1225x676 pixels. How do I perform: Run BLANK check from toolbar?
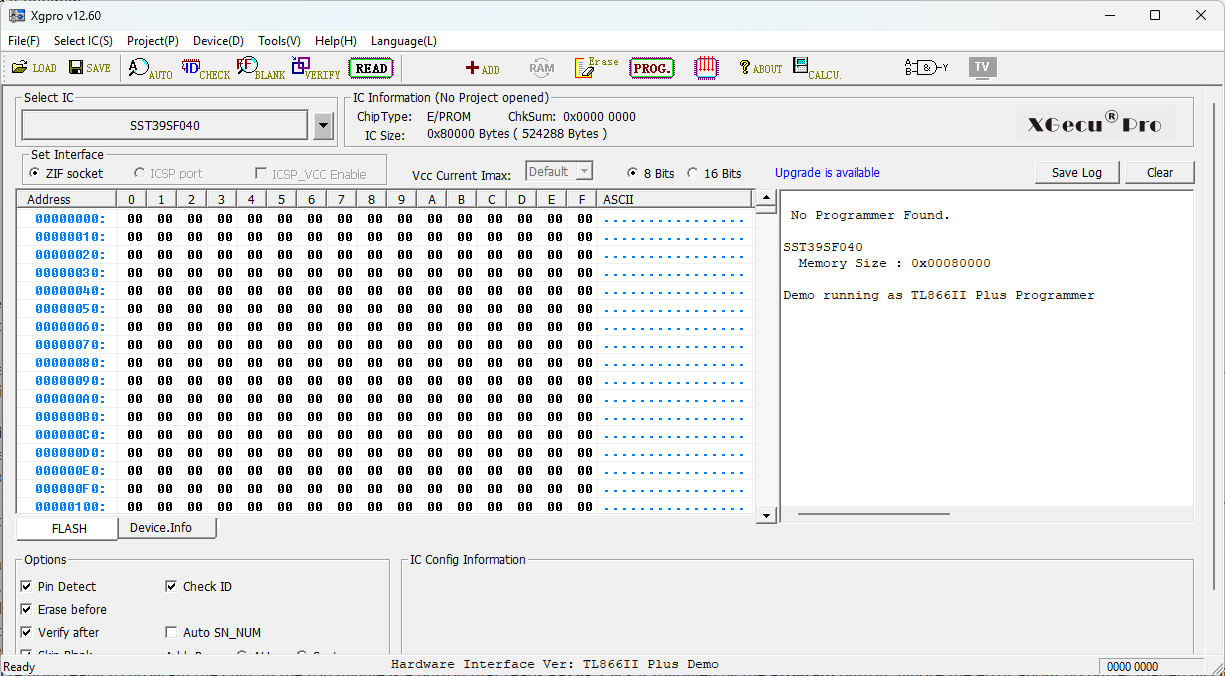click(x=260, y=69)
